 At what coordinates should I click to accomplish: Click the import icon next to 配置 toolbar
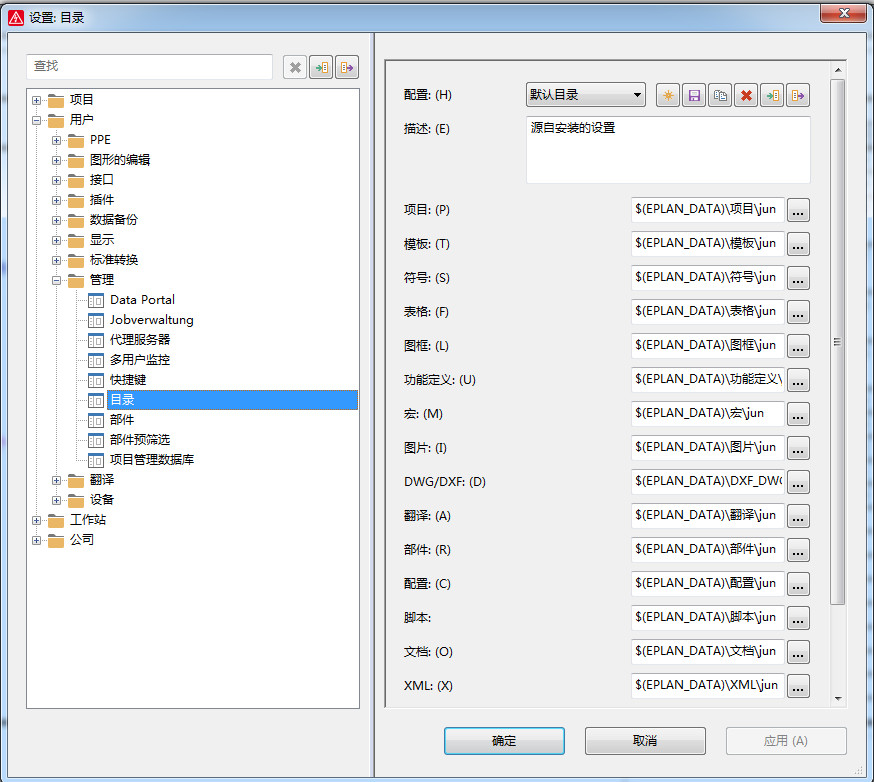point(771,96)
